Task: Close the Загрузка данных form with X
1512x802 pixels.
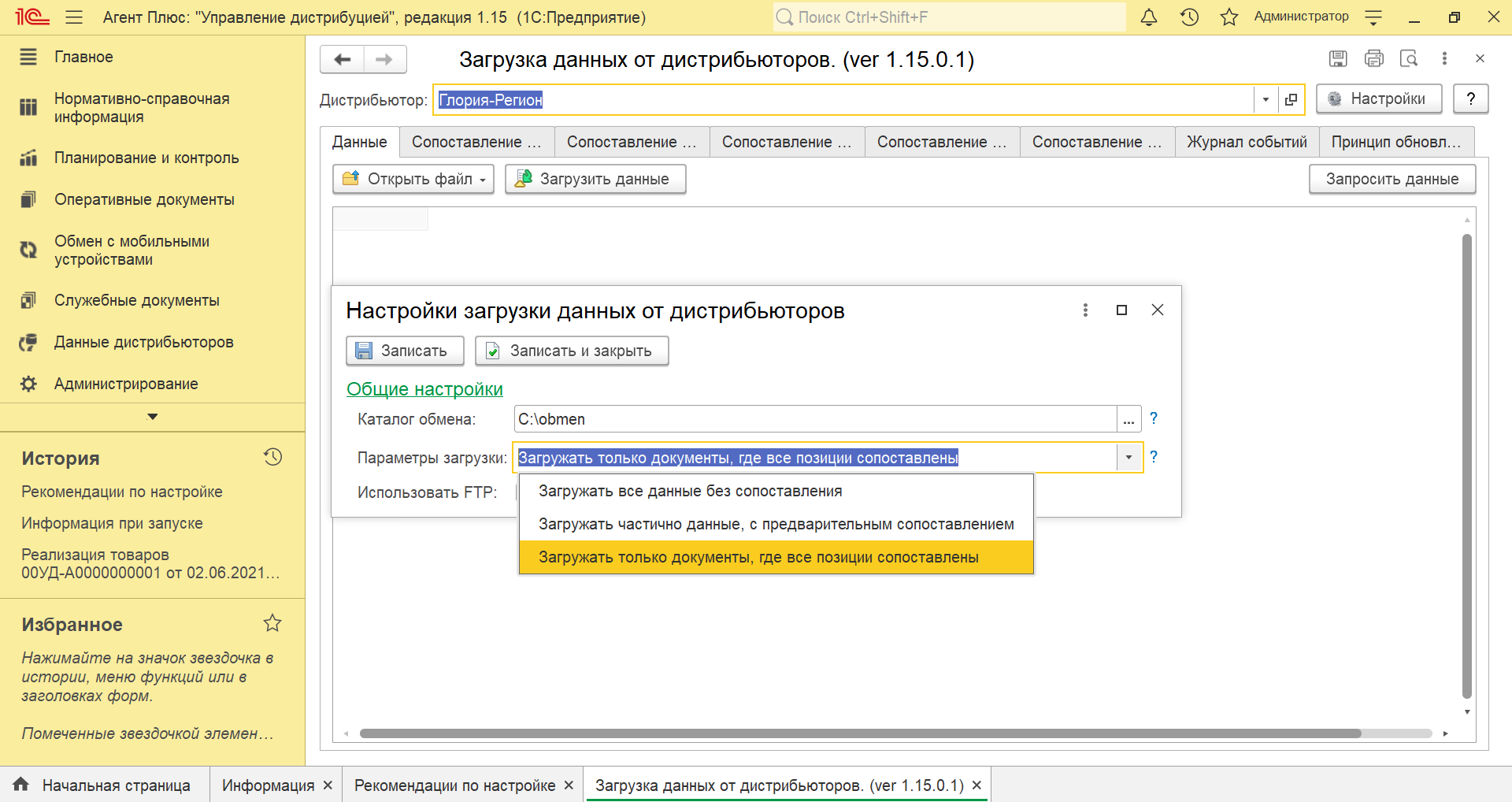Action: 1480,58
